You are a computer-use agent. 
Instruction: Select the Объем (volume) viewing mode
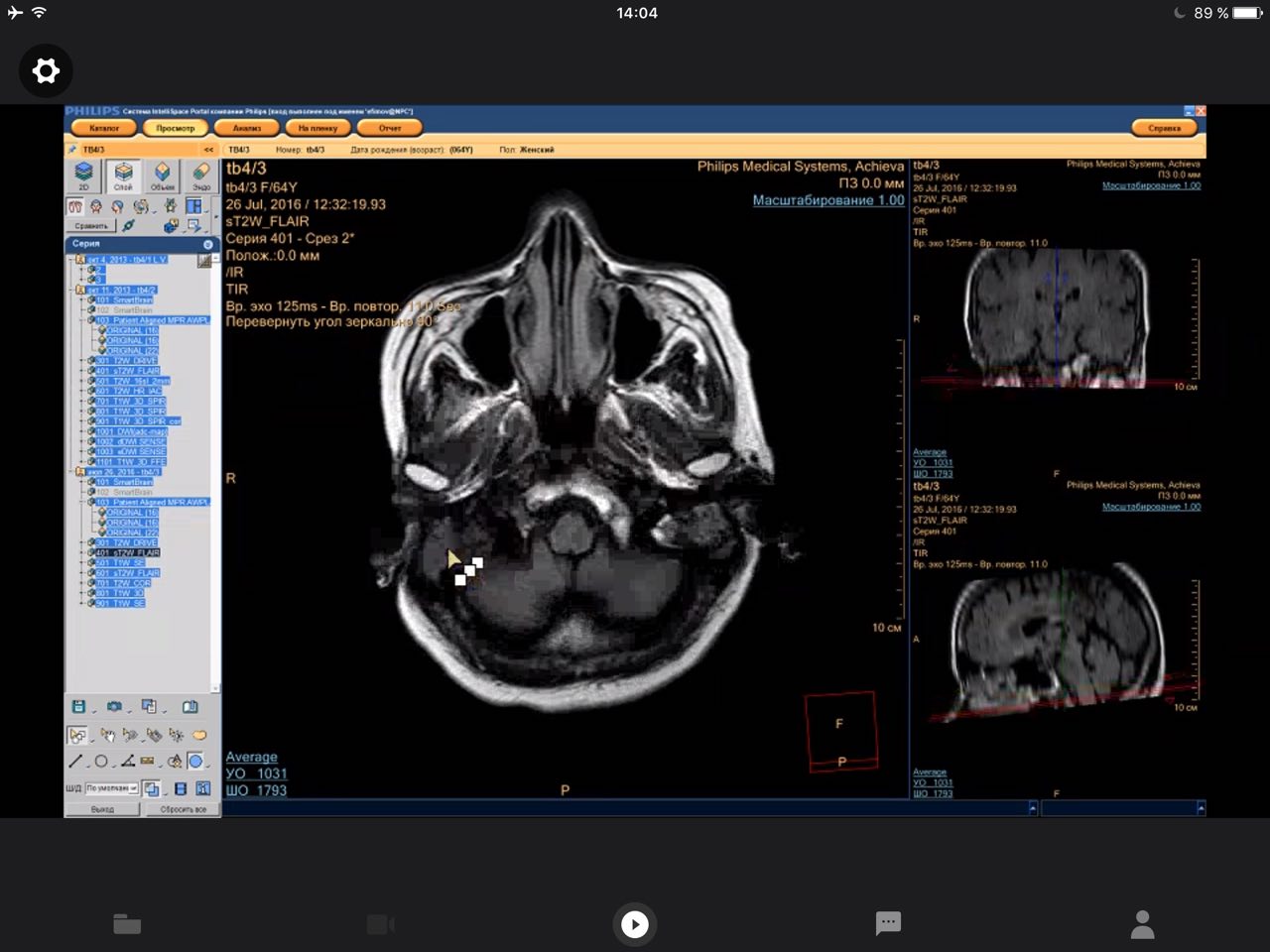(162, 176)
